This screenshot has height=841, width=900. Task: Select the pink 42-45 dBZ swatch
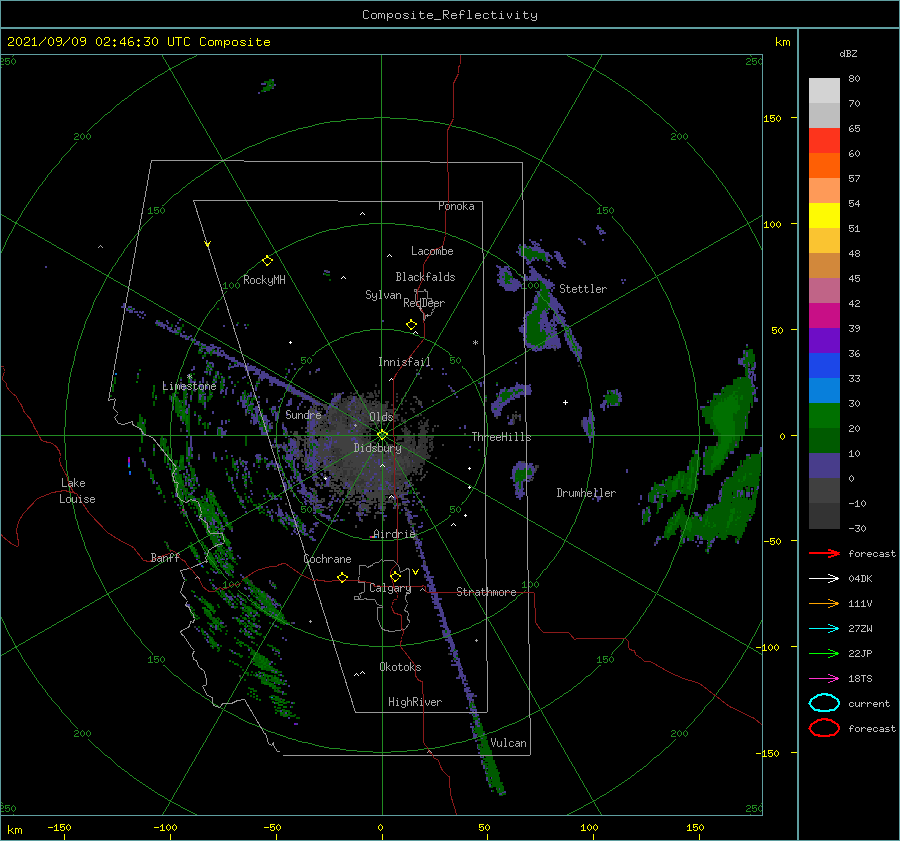point(824,290)
